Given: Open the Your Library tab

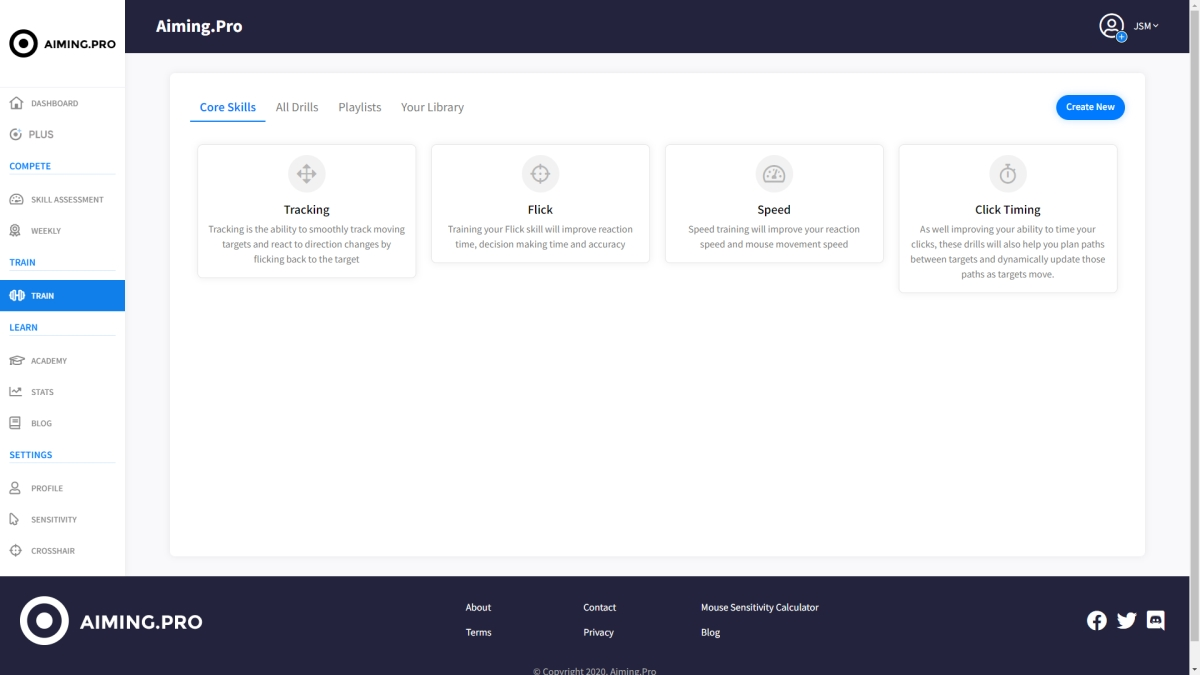Looking at the screenshot, I should [x=432, y=107].
